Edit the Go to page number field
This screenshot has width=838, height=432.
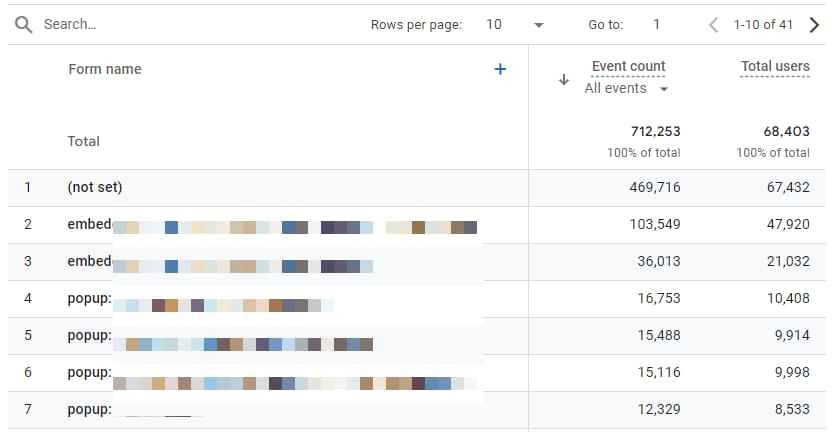656,25
